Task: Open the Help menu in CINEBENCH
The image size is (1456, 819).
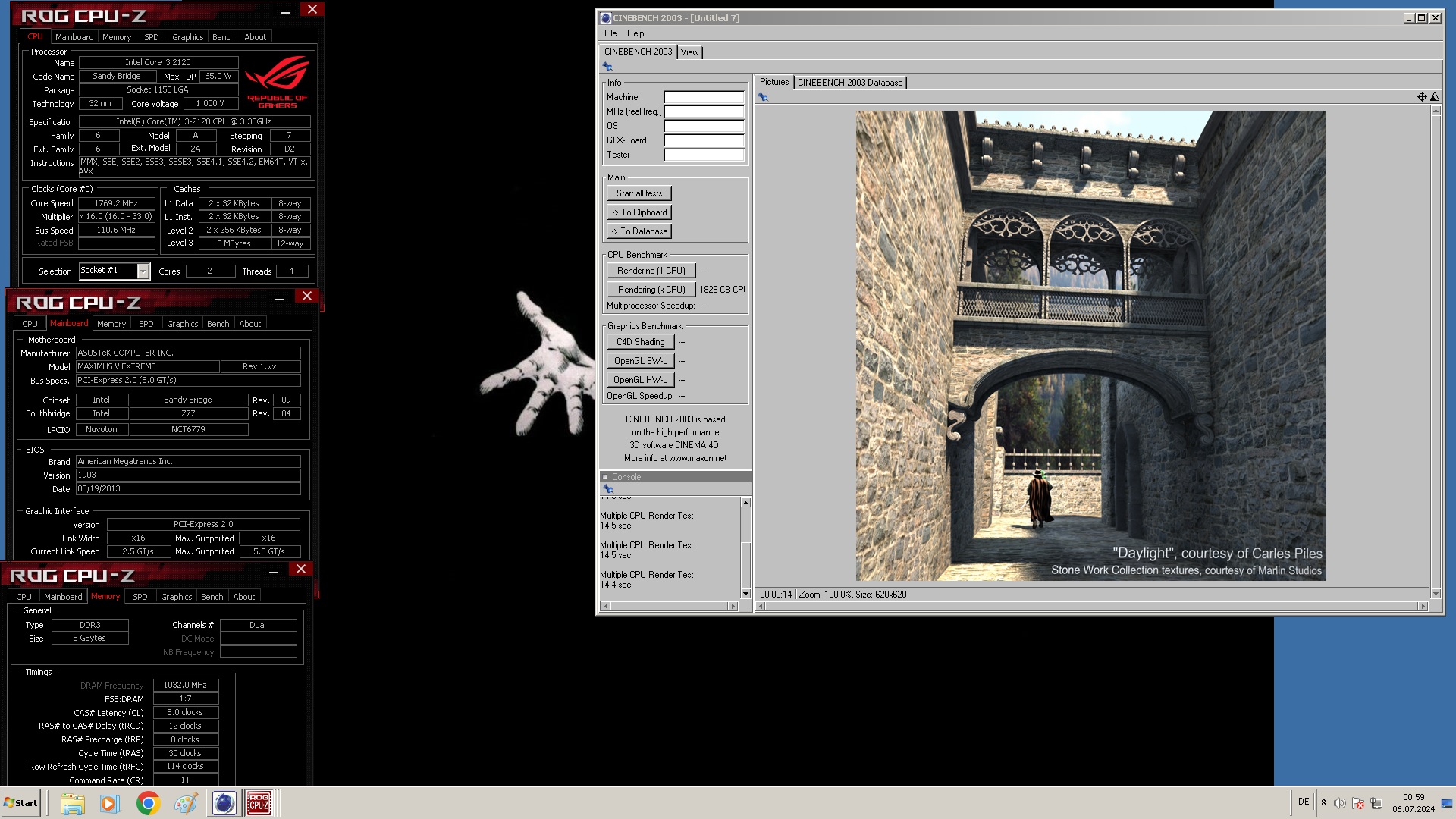Action: (x=635, y=33)
